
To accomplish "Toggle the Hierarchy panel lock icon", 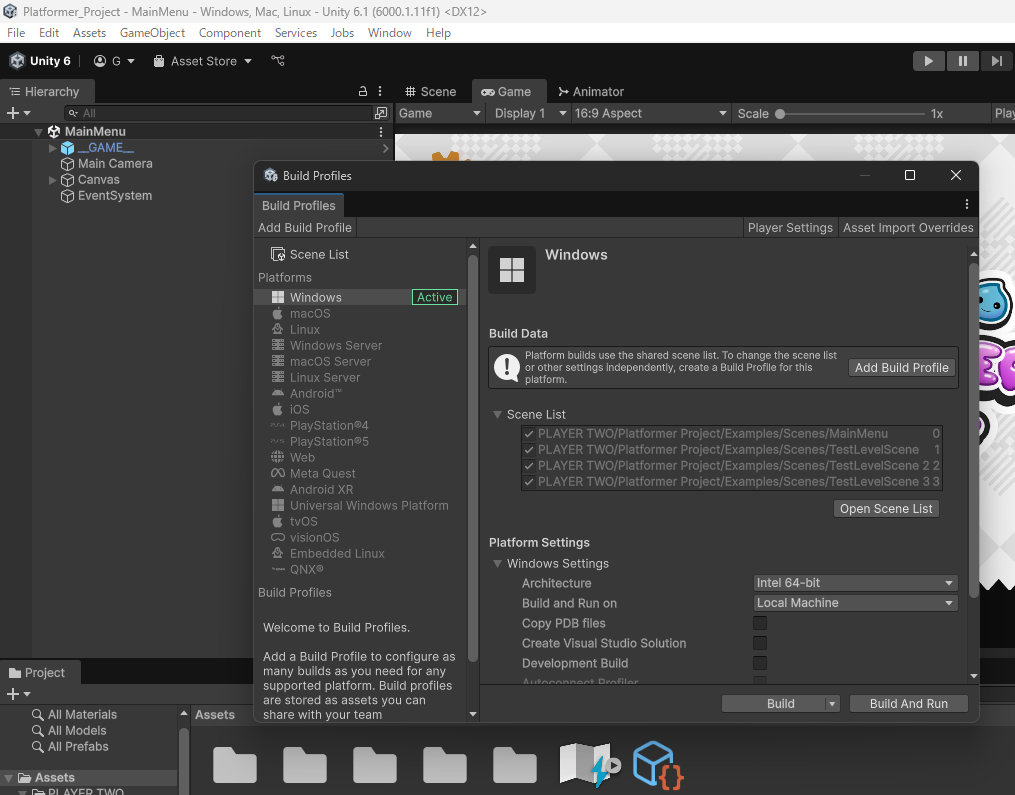I will pos(363,91).
